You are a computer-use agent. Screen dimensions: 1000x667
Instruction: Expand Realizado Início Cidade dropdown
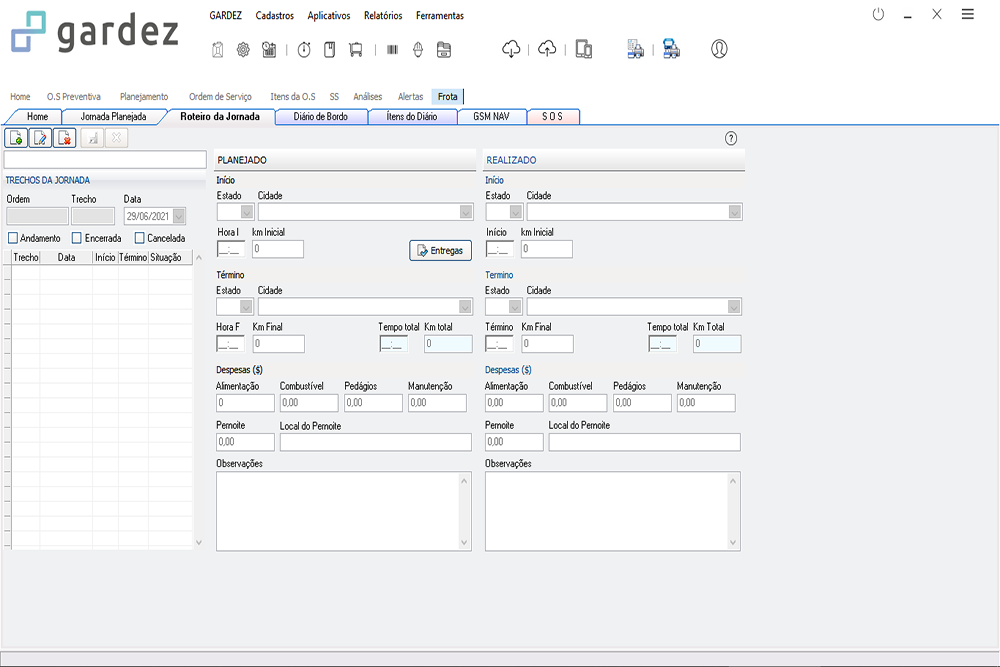click(735, 212)
